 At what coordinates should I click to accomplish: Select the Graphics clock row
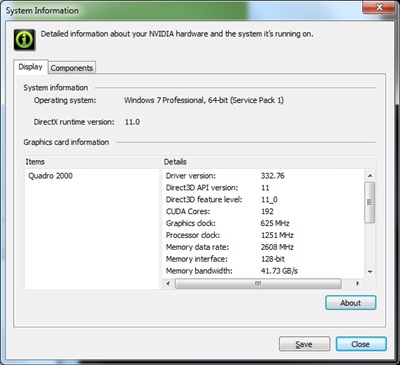pyautogui.click(x=264, y=223)
